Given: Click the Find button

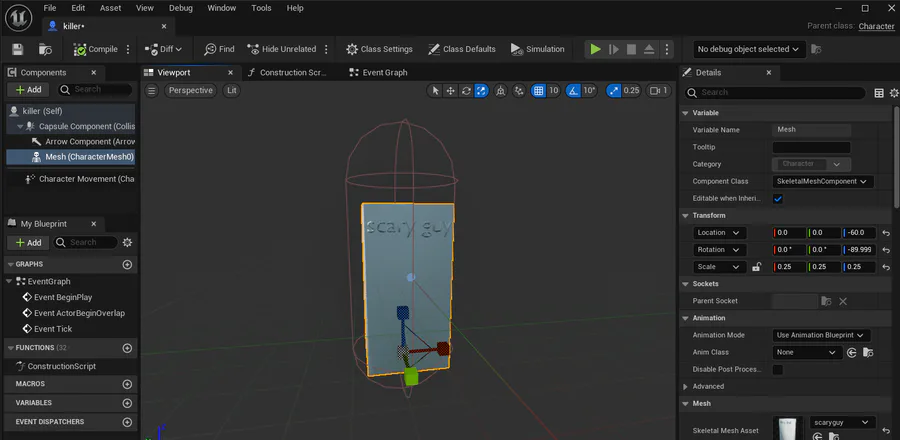Looking at the screenshot, I should click(x=219, y=49).
